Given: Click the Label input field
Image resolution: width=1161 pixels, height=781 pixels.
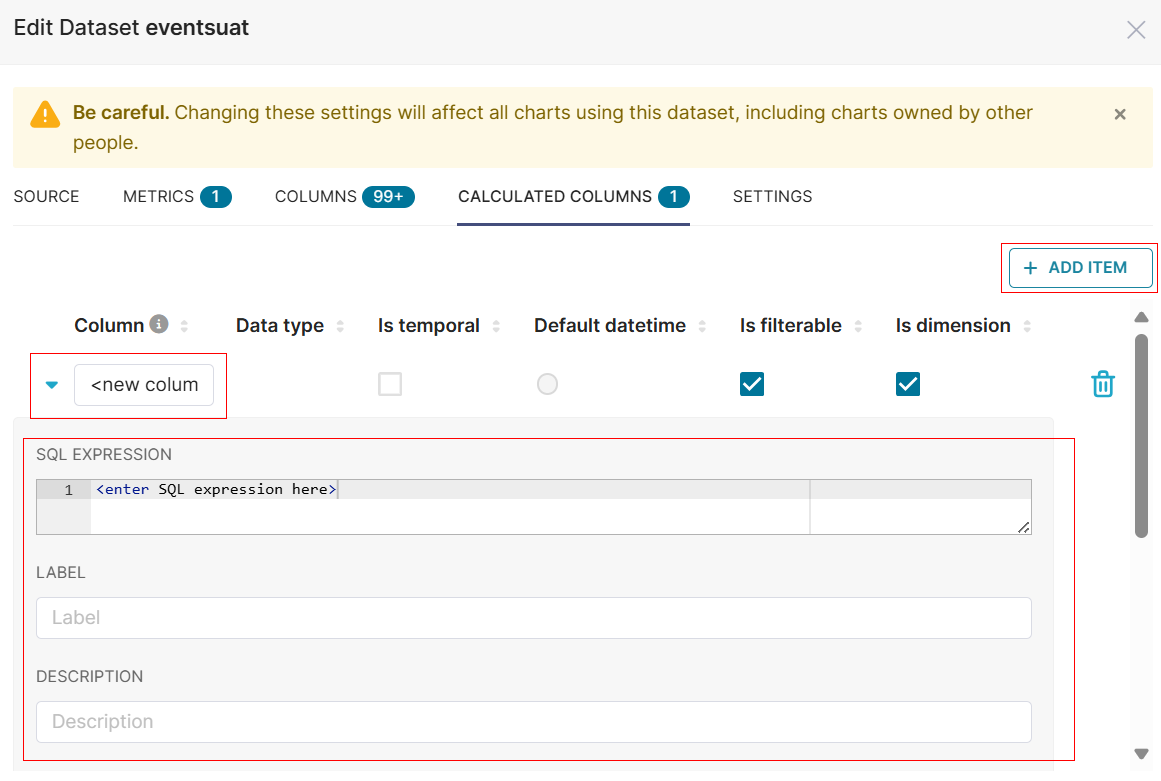Looking at the screenshot, I should coord(533,618).
